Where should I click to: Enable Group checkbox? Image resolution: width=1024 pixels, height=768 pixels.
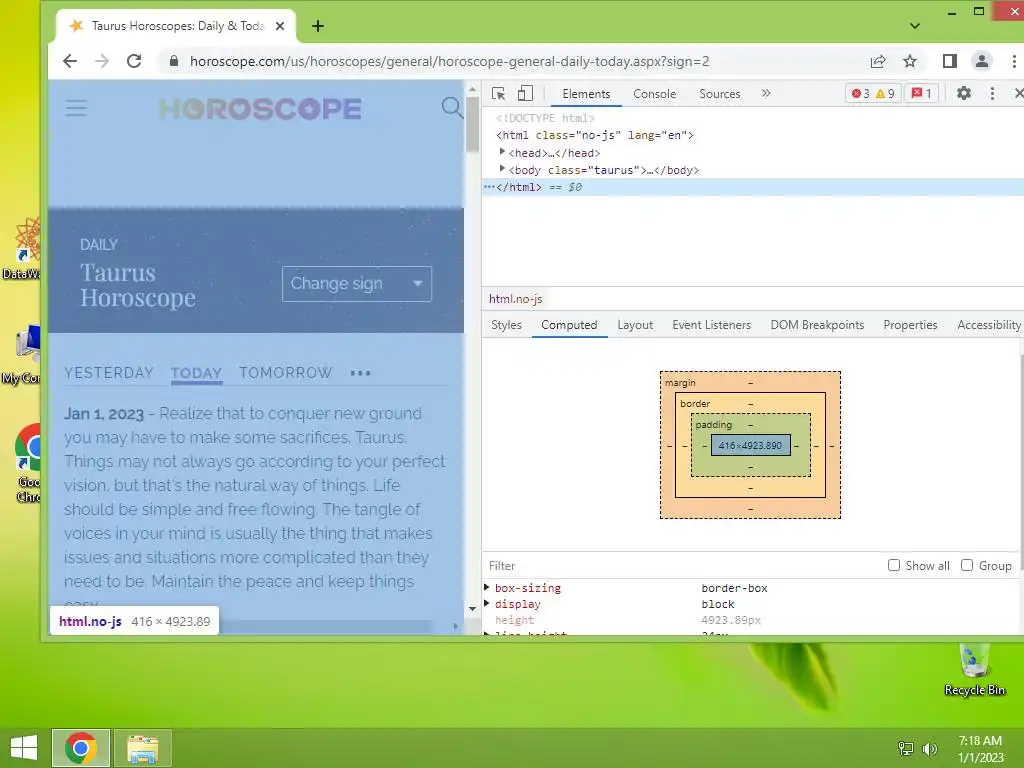[x=967, y=565]
